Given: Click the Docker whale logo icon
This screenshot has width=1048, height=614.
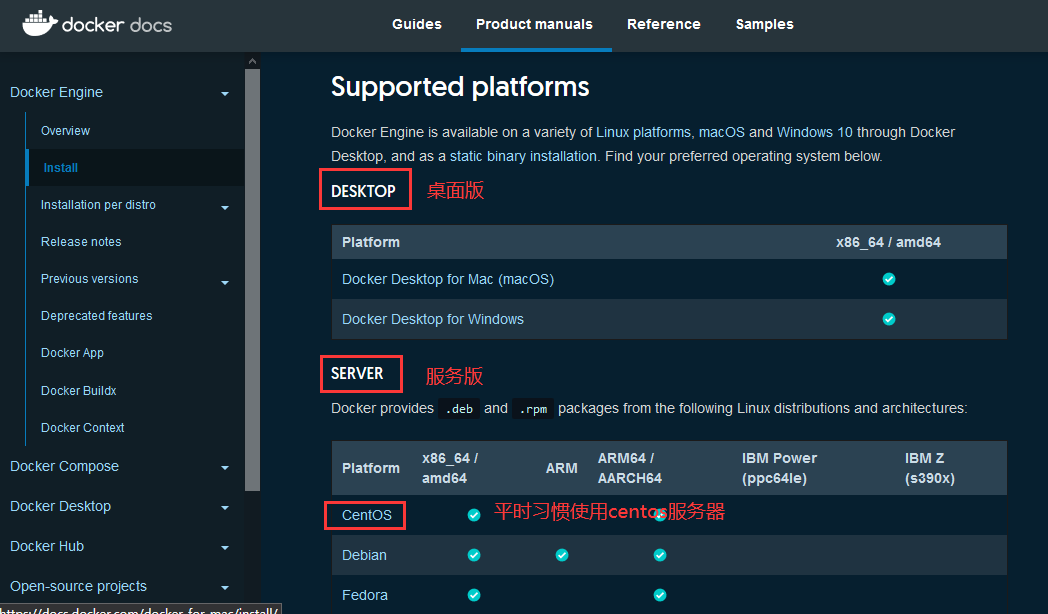Looking at the screenshot, I should 39,23.
